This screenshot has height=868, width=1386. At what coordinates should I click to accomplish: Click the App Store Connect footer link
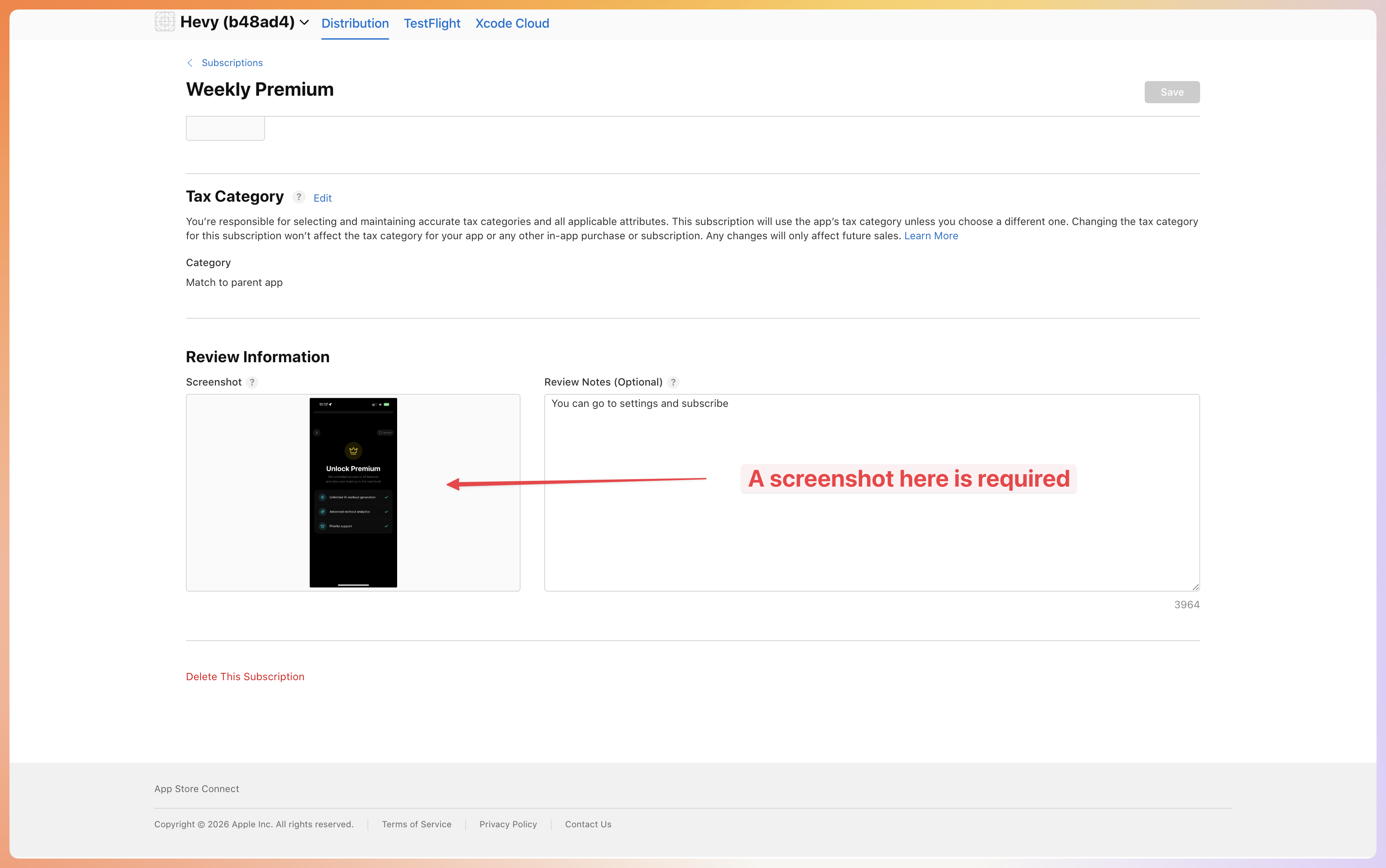[x=196, y=788]
